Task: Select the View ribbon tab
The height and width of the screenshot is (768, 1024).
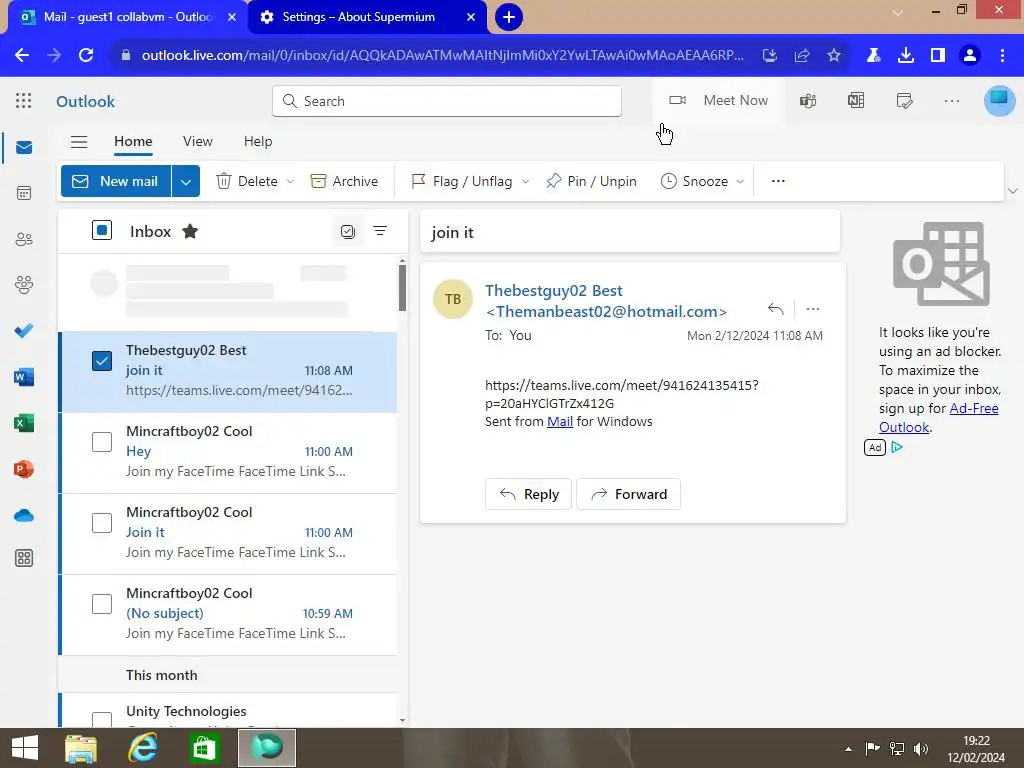Action: coord(197,142)
